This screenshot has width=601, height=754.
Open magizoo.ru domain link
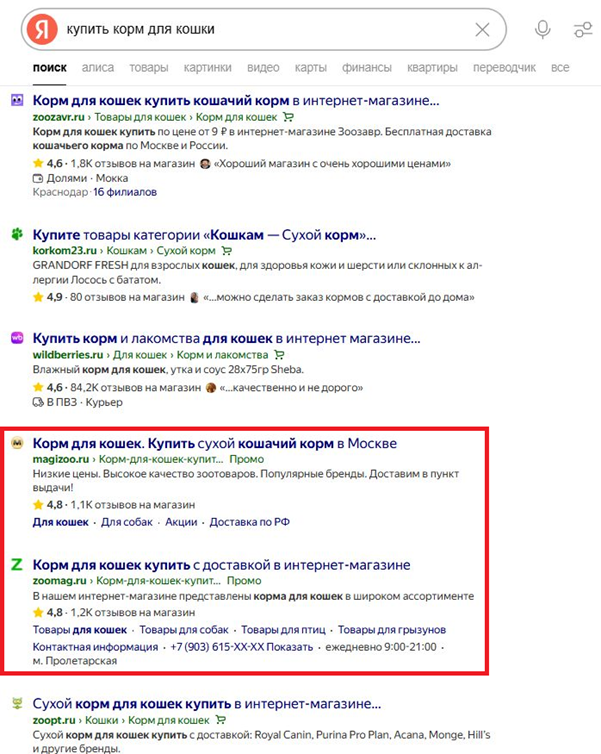(x=61, y=459)
